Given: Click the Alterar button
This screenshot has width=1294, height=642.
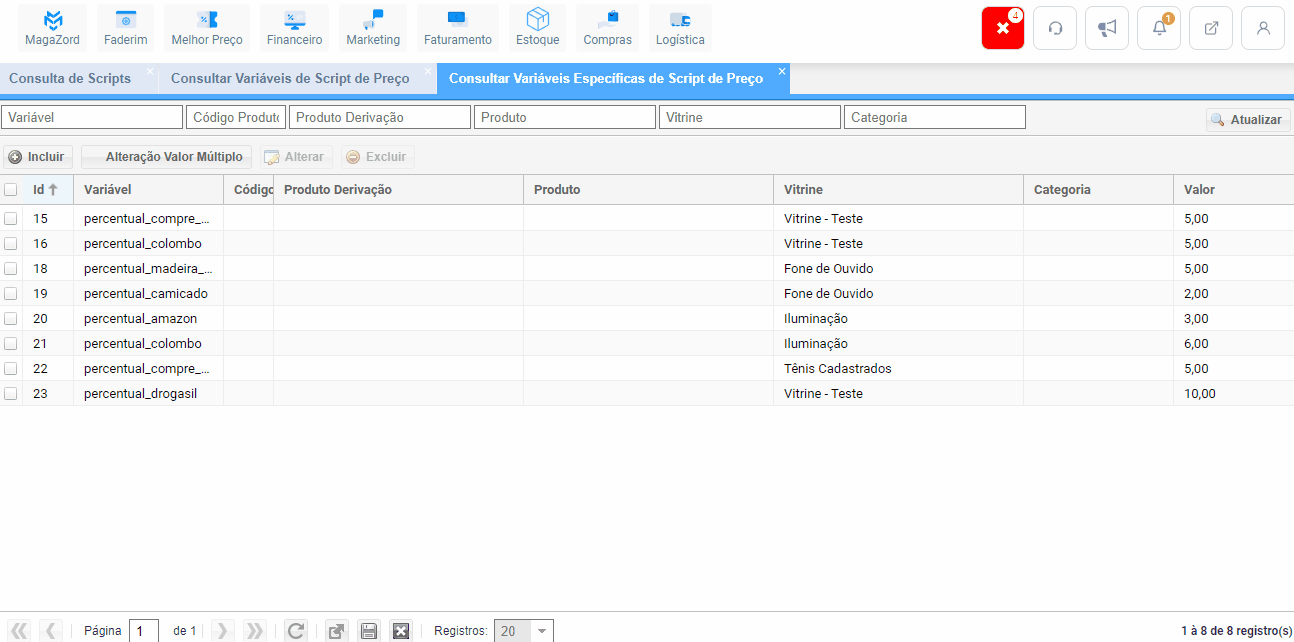Looking at the screenshot, I should (294, 157).
